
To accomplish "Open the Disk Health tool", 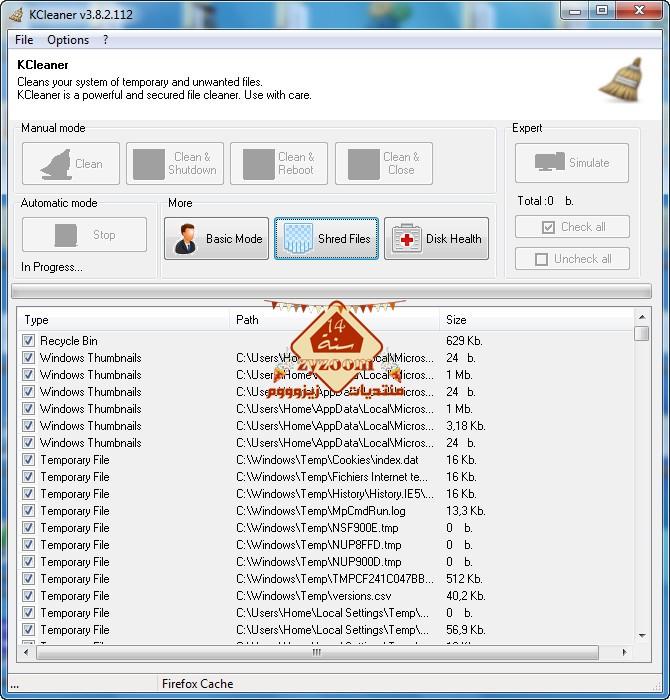I will (437, 238).
